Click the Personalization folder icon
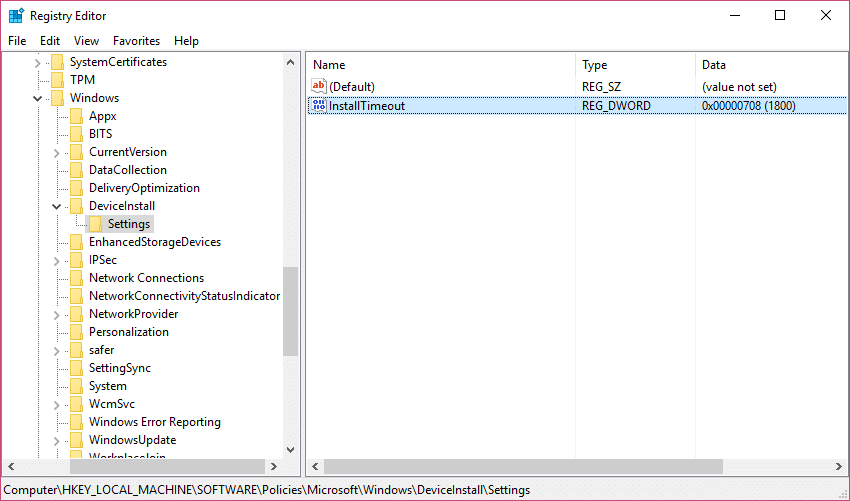The width and height of the screenshot is (850, 501). point(76,332)
